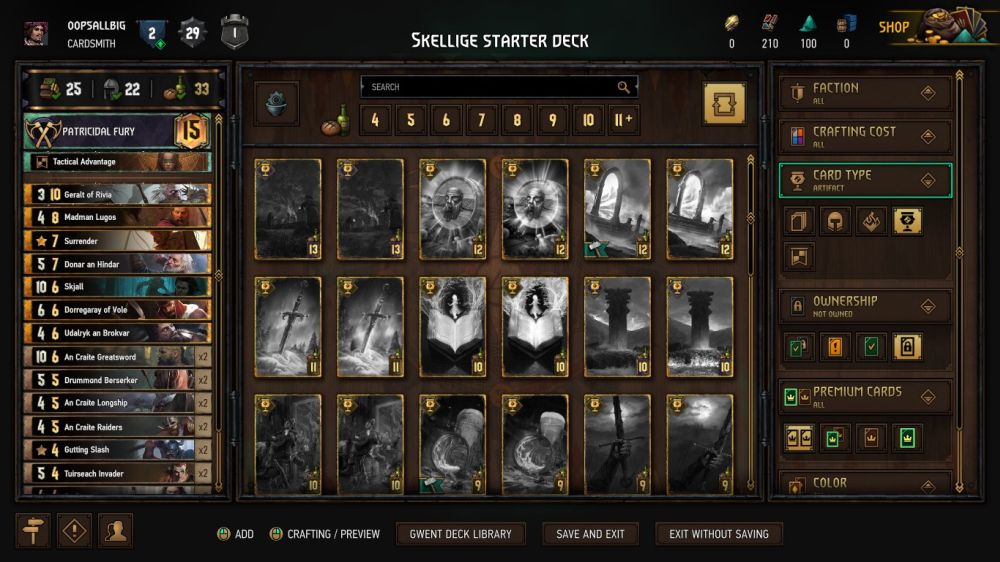
Task: Toggle the provision cost 7 filter
Action: coord(482,120)
